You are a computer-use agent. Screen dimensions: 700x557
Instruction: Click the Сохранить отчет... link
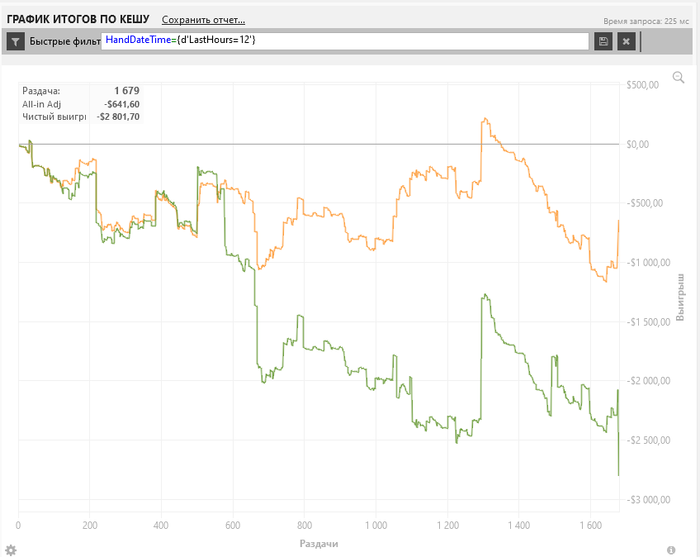pos(203,20)
